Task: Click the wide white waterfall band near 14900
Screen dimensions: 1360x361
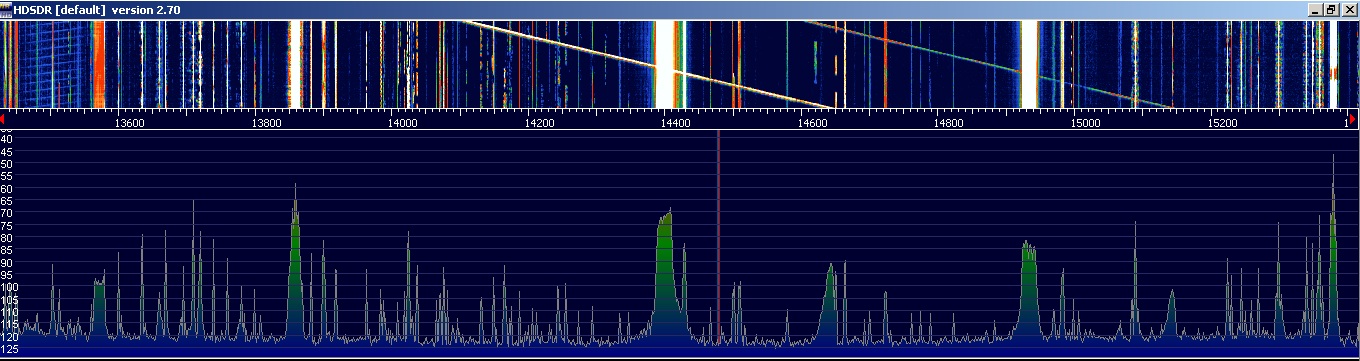Action: [x=1029, y=64]
